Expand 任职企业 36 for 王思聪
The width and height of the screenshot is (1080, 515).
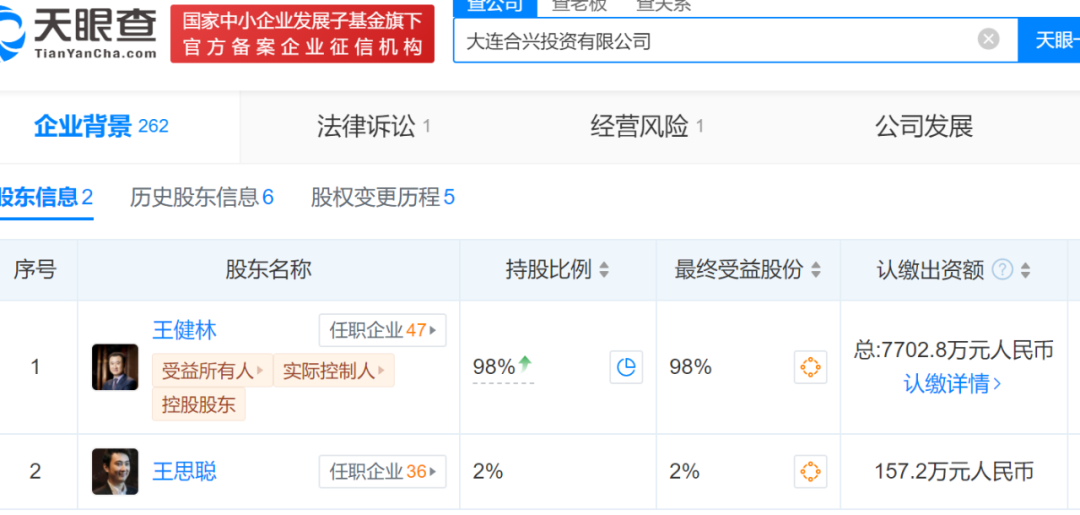point(382,472)
